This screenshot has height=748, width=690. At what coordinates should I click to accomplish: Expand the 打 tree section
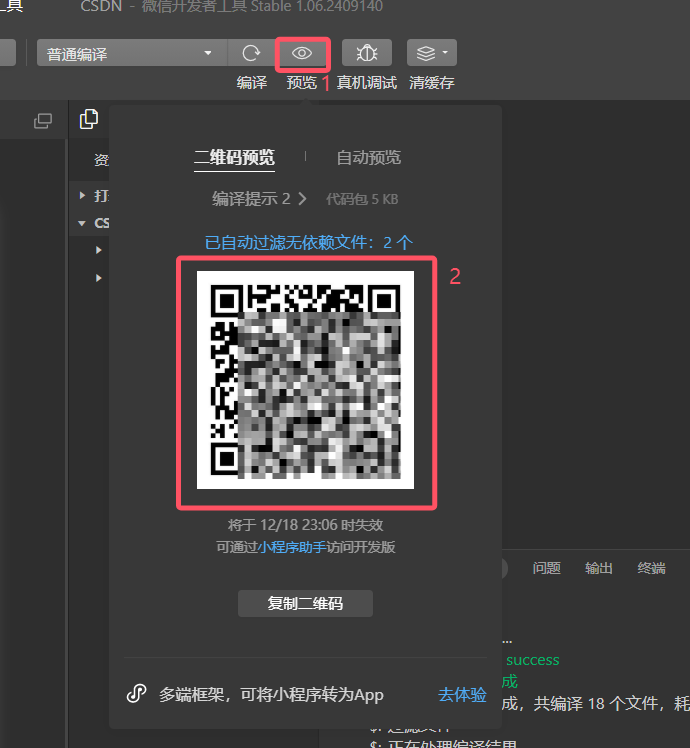(82, 195)
